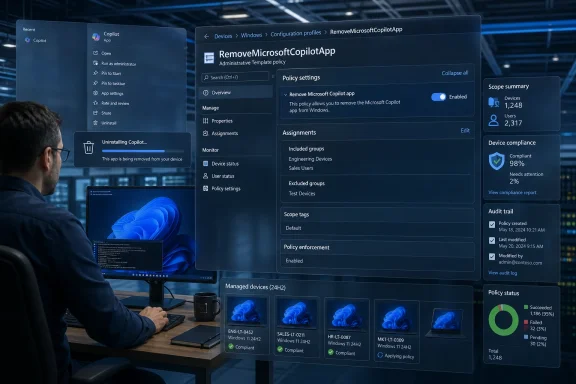Click the Copilot icon in the Recent list
The height and width of the screenshot is (384, 576).
pyautogui.click(x=28, y=40)
